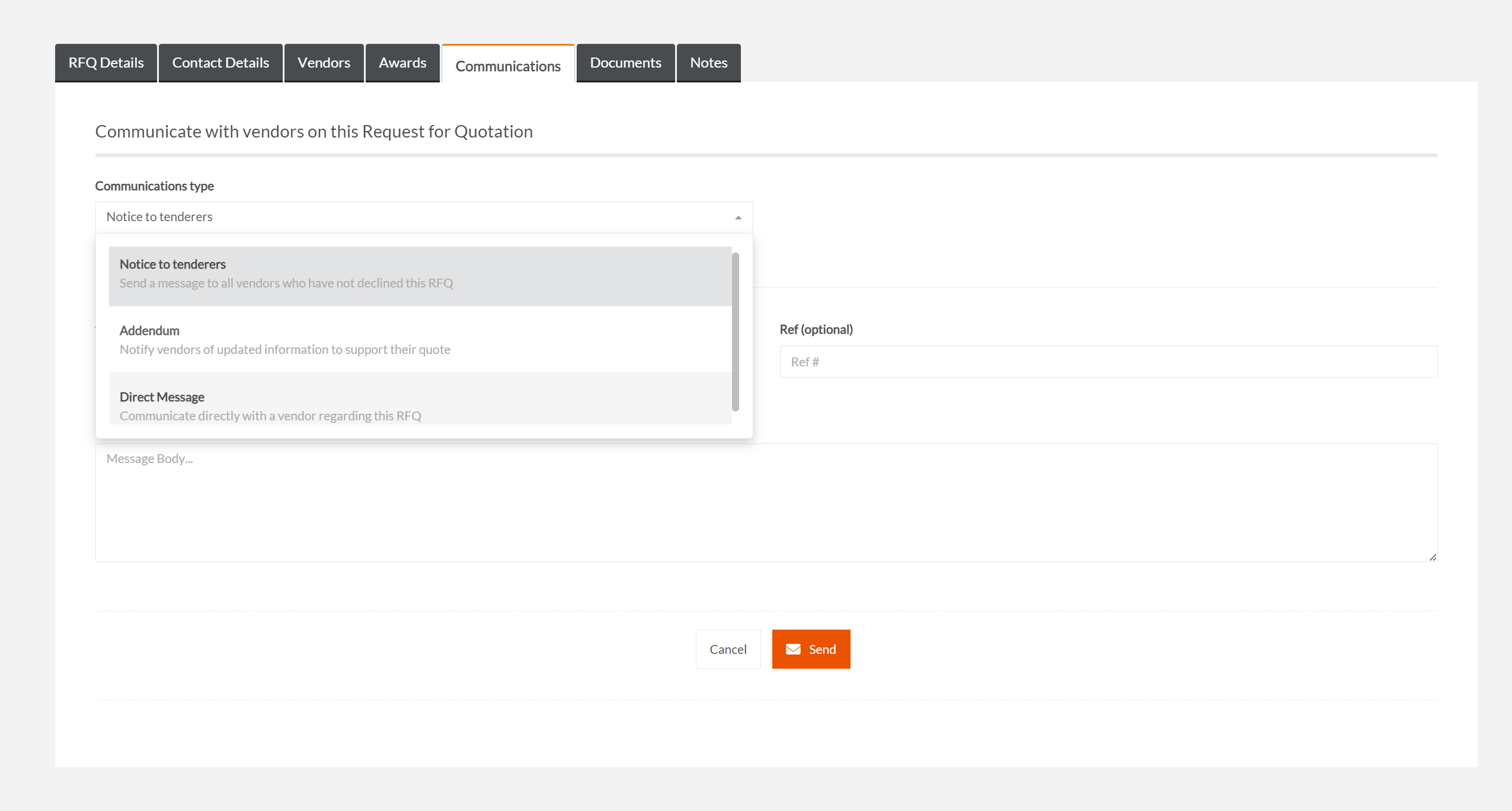Open the Contact Details tab

coord(220,63)
